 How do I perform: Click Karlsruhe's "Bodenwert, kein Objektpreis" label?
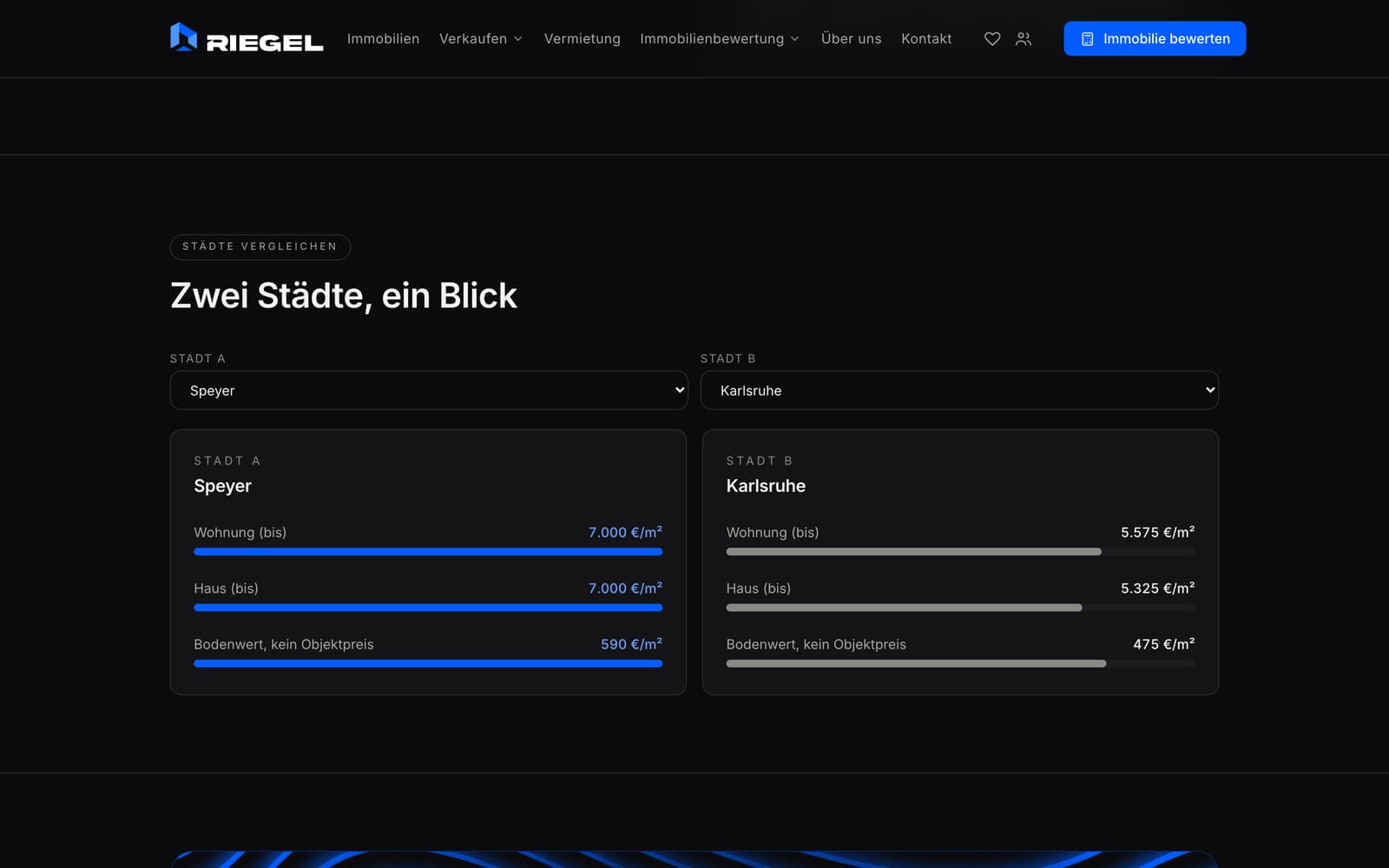pyautogui.click(x=816, y=644)
